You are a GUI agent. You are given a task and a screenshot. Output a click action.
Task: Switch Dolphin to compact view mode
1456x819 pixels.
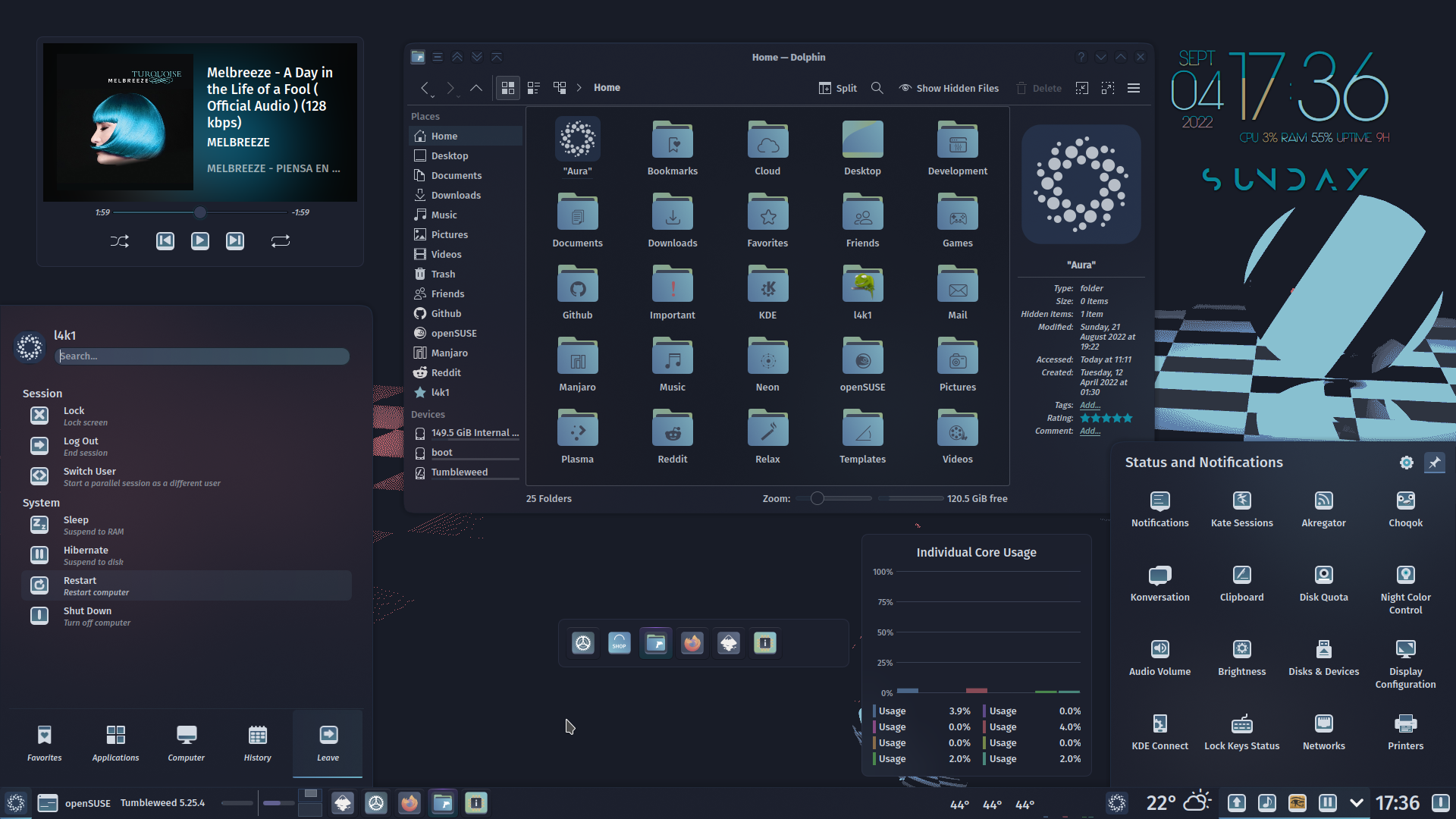pyautogui.click(x=534, y=88)
